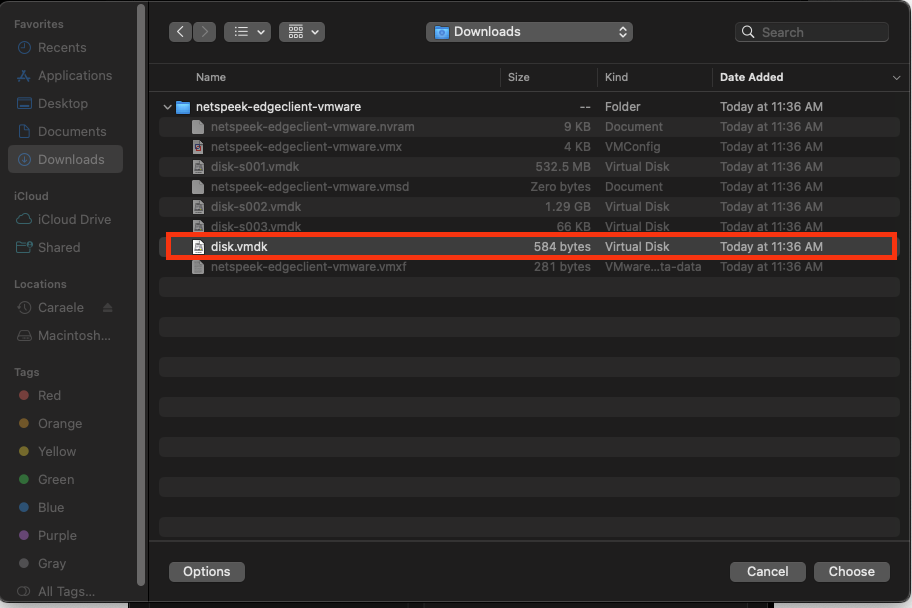Select Recents in the sidebar

click(x=62, y=48)
